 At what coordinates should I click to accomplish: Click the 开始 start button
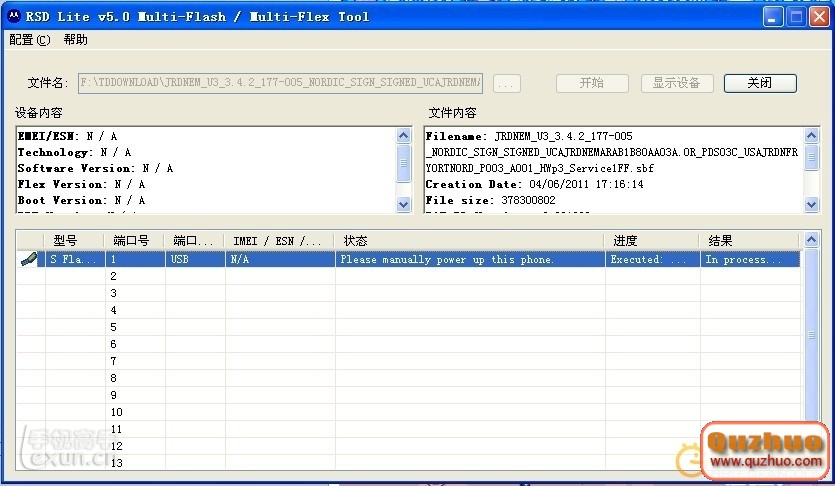pyautogui.click(x=592, y=83)
